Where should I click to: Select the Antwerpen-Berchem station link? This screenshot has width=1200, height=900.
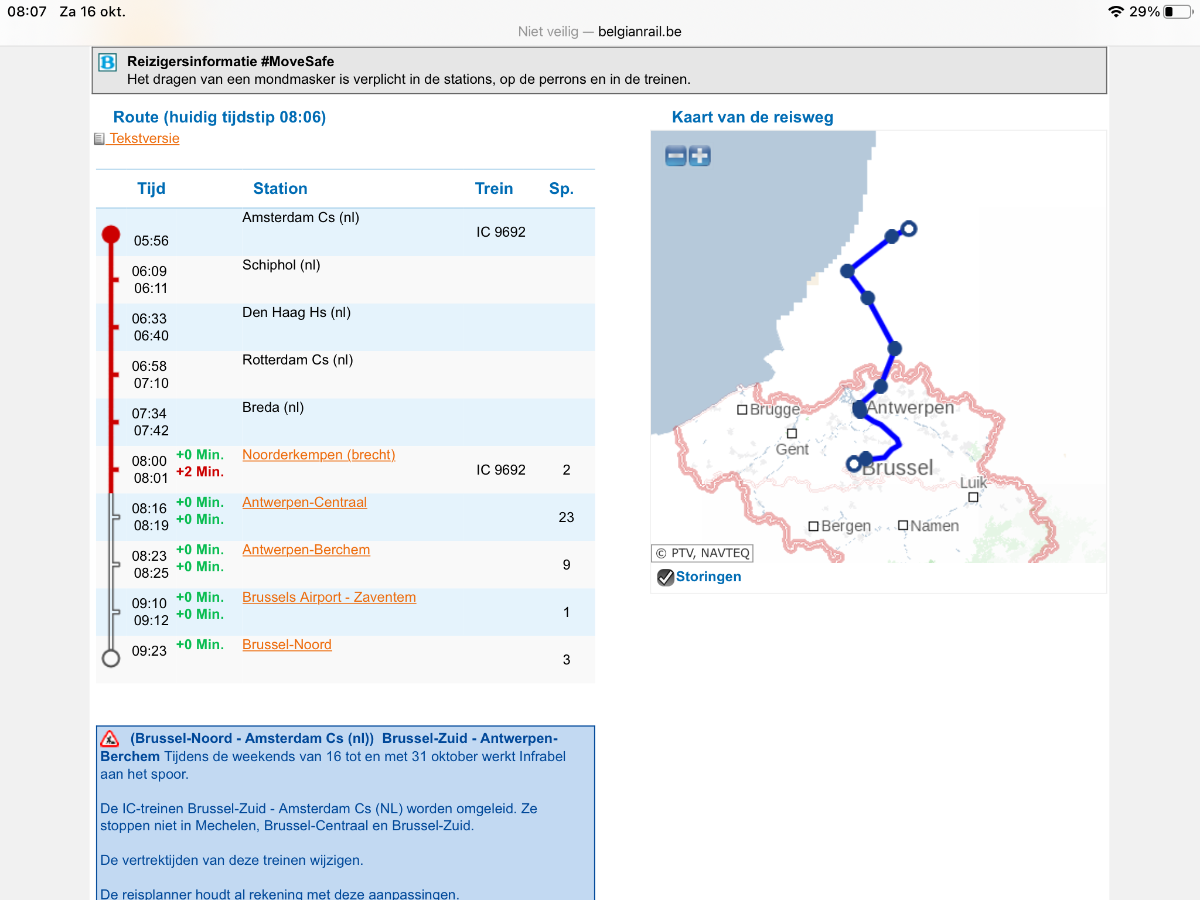point(306,550)
